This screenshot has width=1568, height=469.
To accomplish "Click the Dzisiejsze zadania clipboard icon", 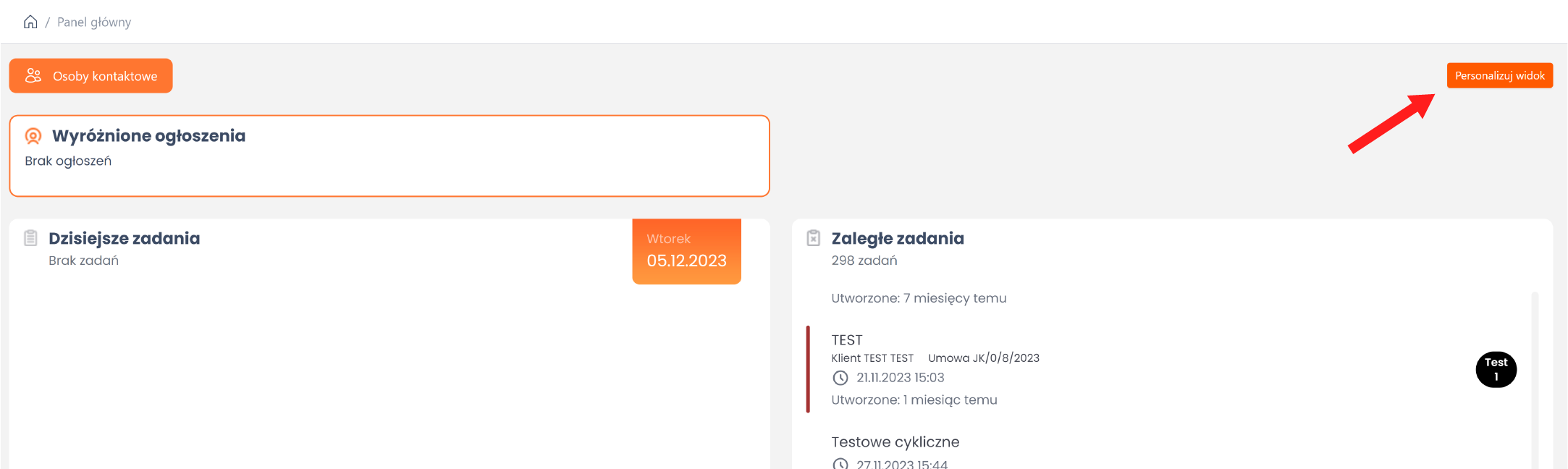I will click(30, 238).
